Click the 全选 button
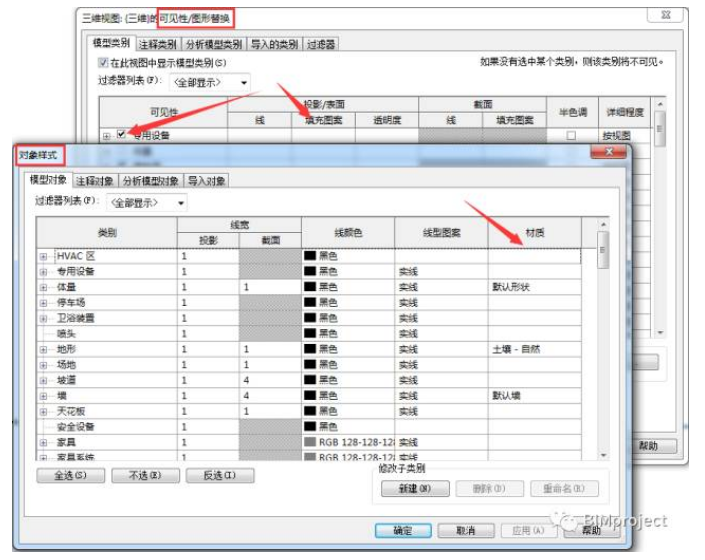Screen dimensions: 705x560 71,475
